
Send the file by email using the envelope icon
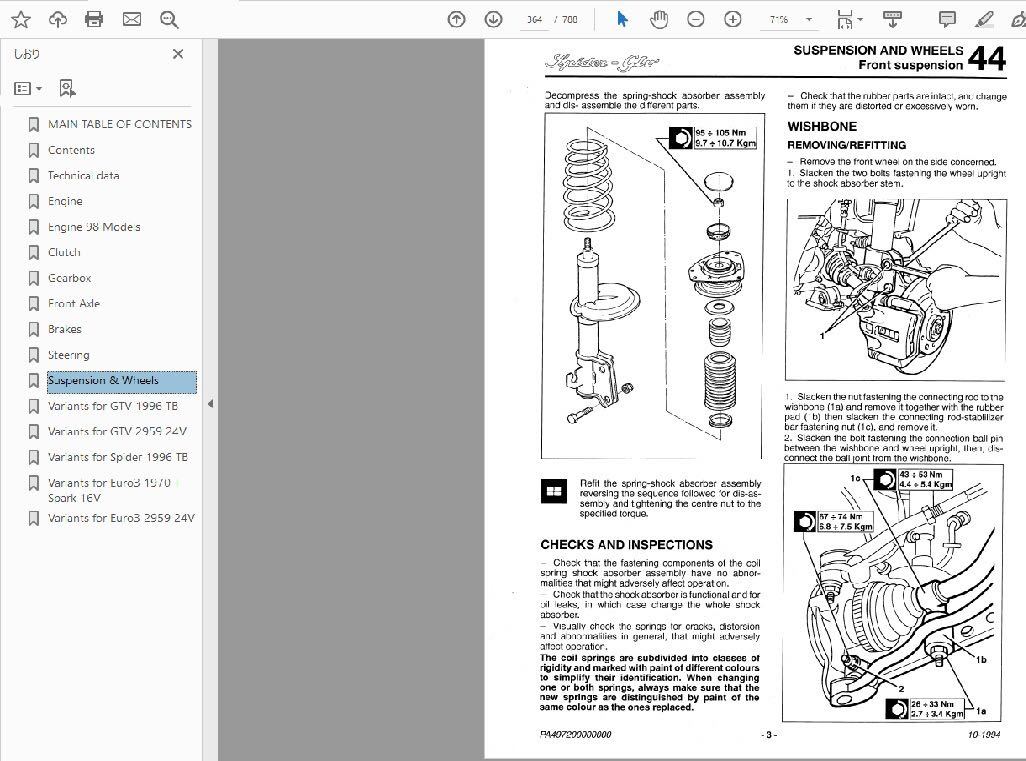coord(132,20)
